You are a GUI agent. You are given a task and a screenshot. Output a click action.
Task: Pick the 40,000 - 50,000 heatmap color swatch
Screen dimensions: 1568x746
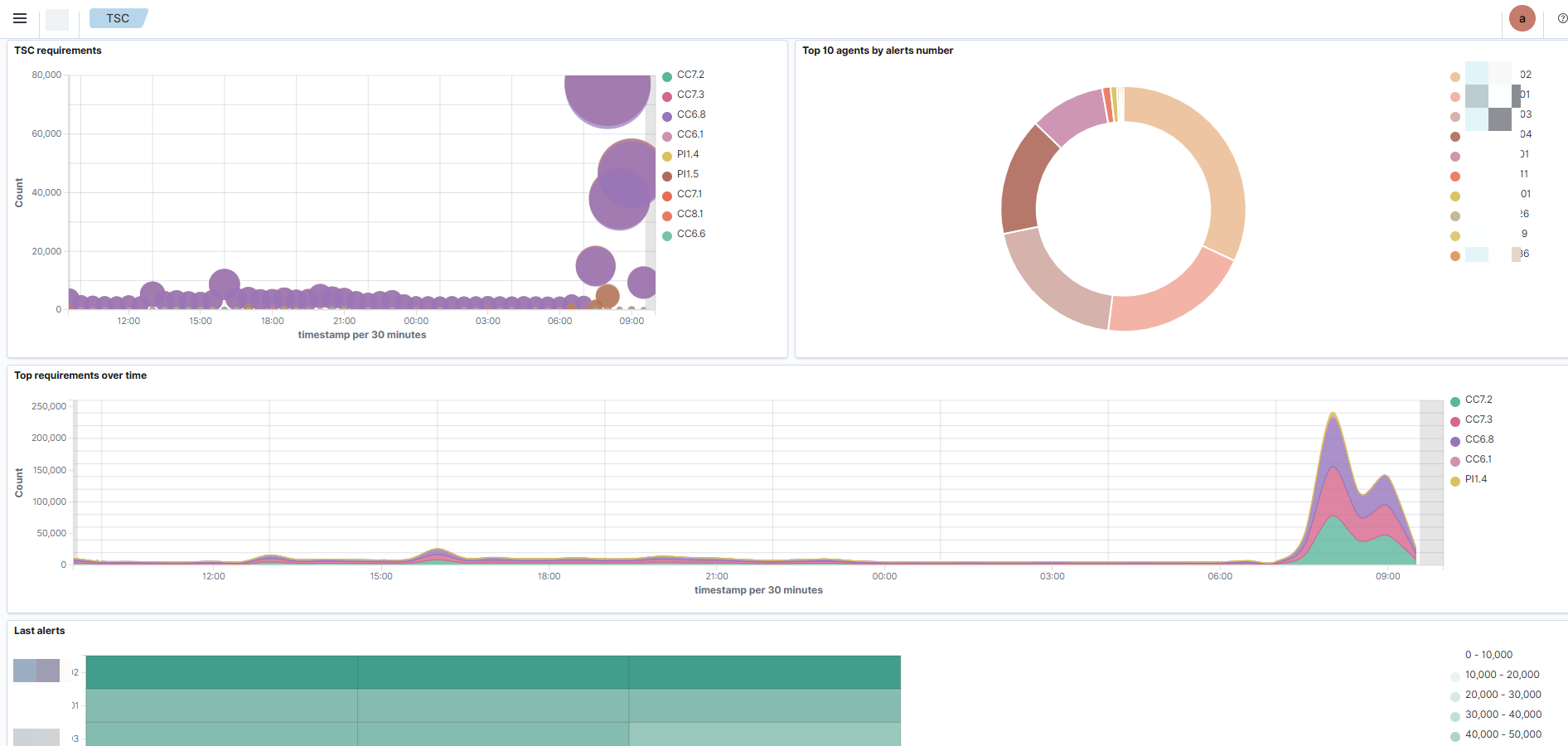click(1455, 736)
